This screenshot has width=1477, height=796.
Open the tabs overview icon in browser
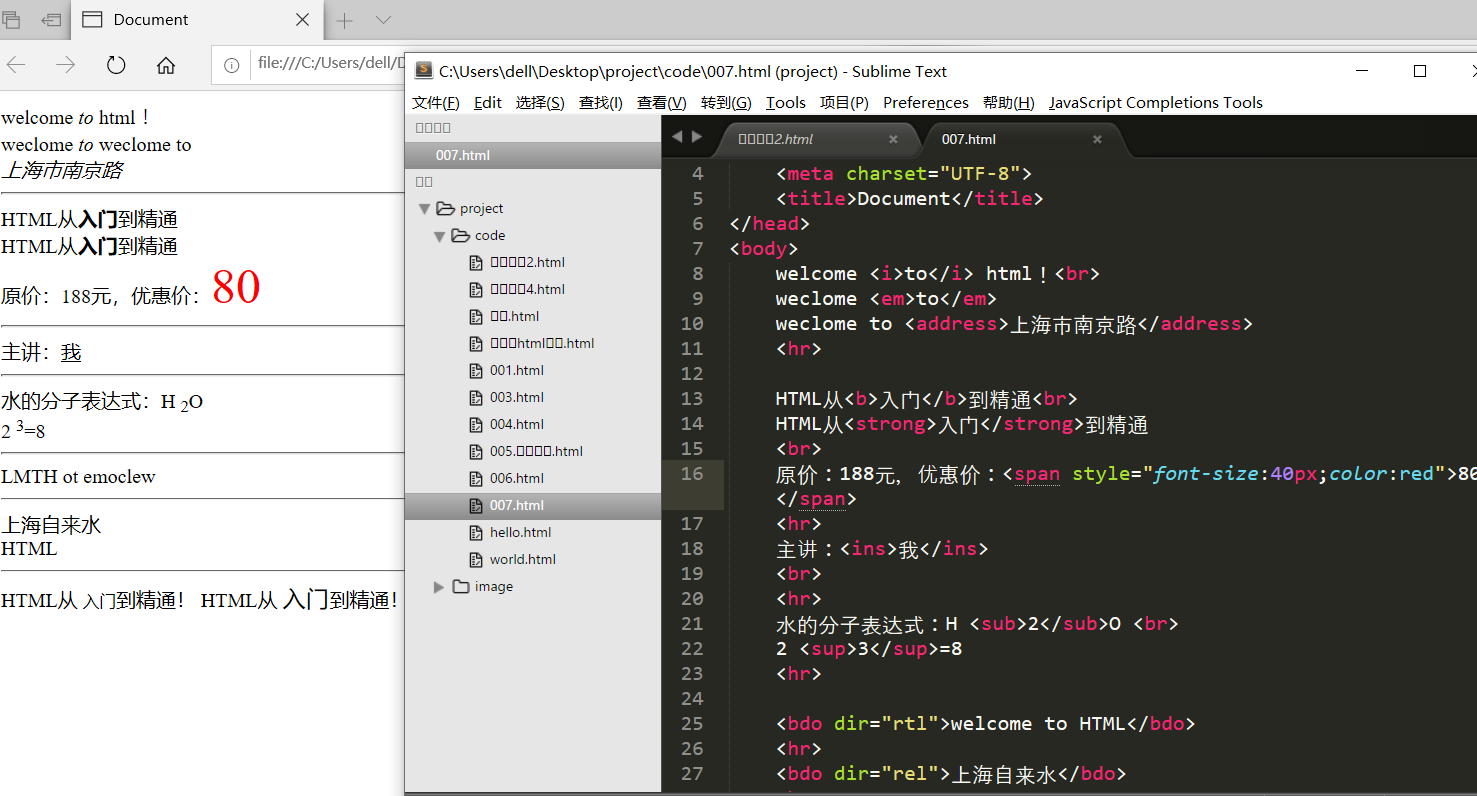tap(12, 20)
